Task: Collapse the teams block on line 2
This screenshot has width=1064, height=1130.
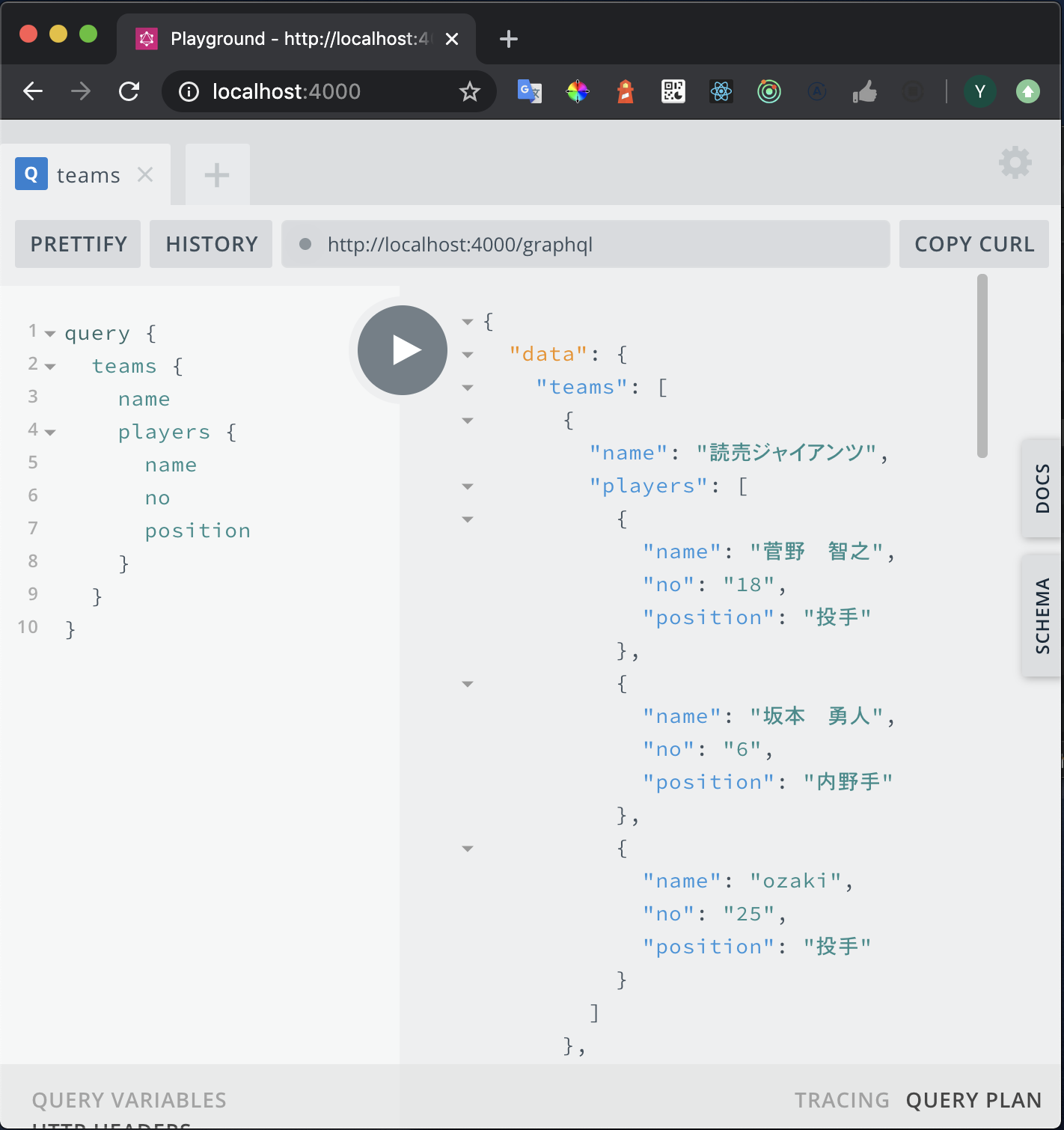Action: 50,367
